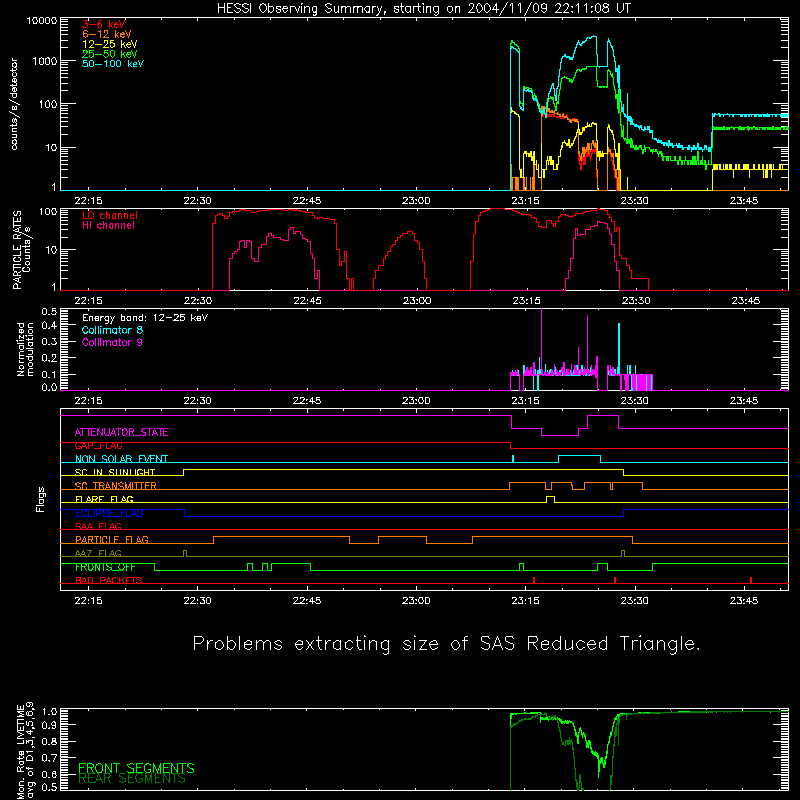
Task: Click the Flags axis label
Action: [x=41, y=499]
